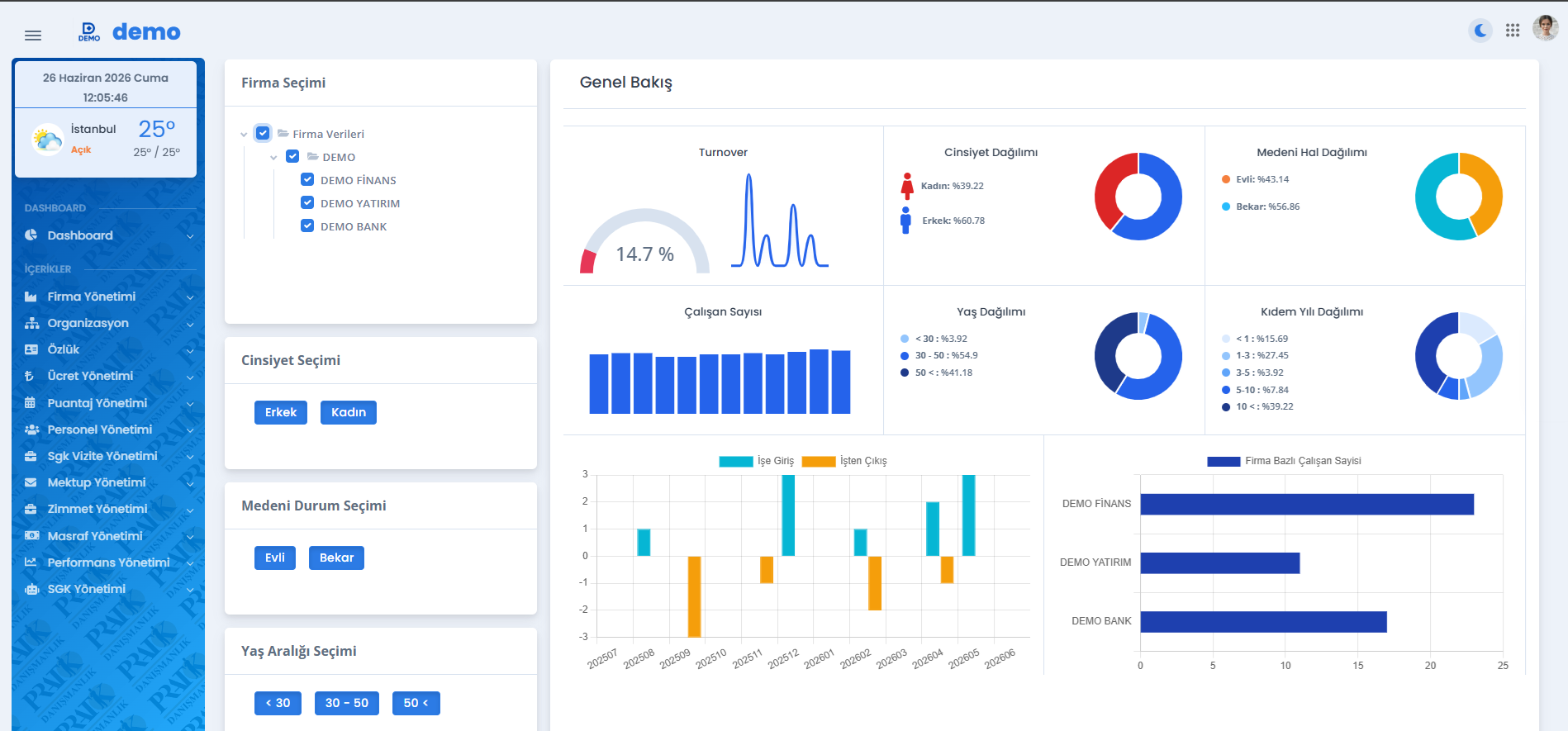
Task: Select the 30 - 50 age button
Action: pyautogui.click(x=347, y=703)
